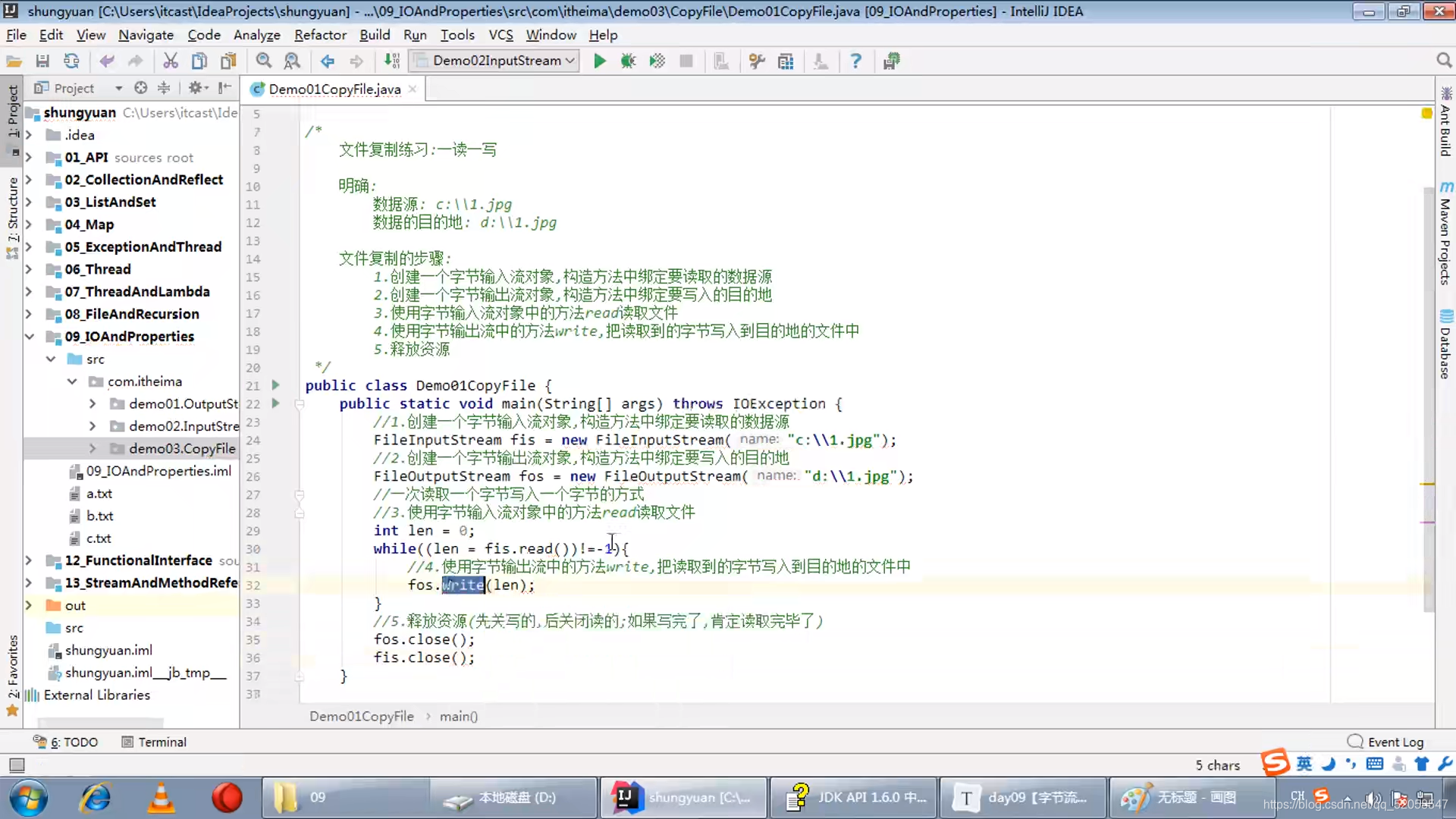Viewport: 1456px width, 819px height.
Task: Open the Refactor menu
Action: point(320,35)
